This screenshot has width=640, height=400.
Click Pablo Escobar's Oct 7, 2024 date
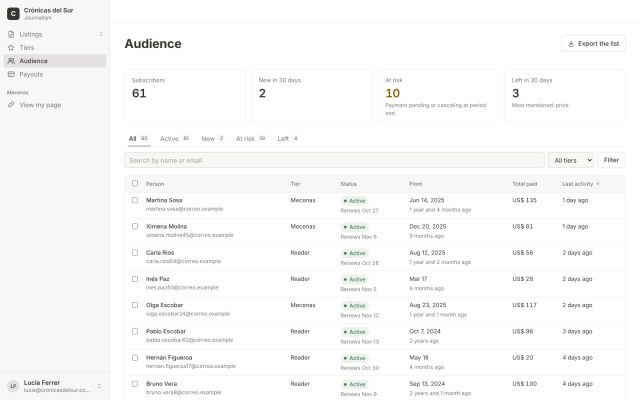425,331
